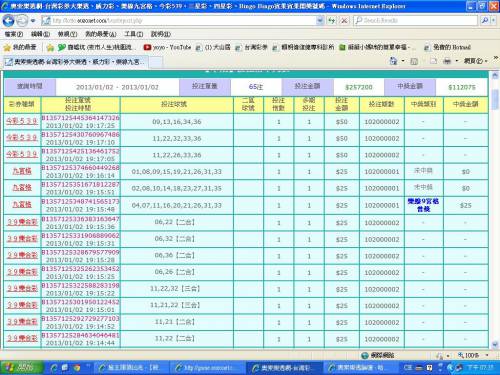
Task: Click the third quick launch shield icon
Action: (x=77, y=368)
